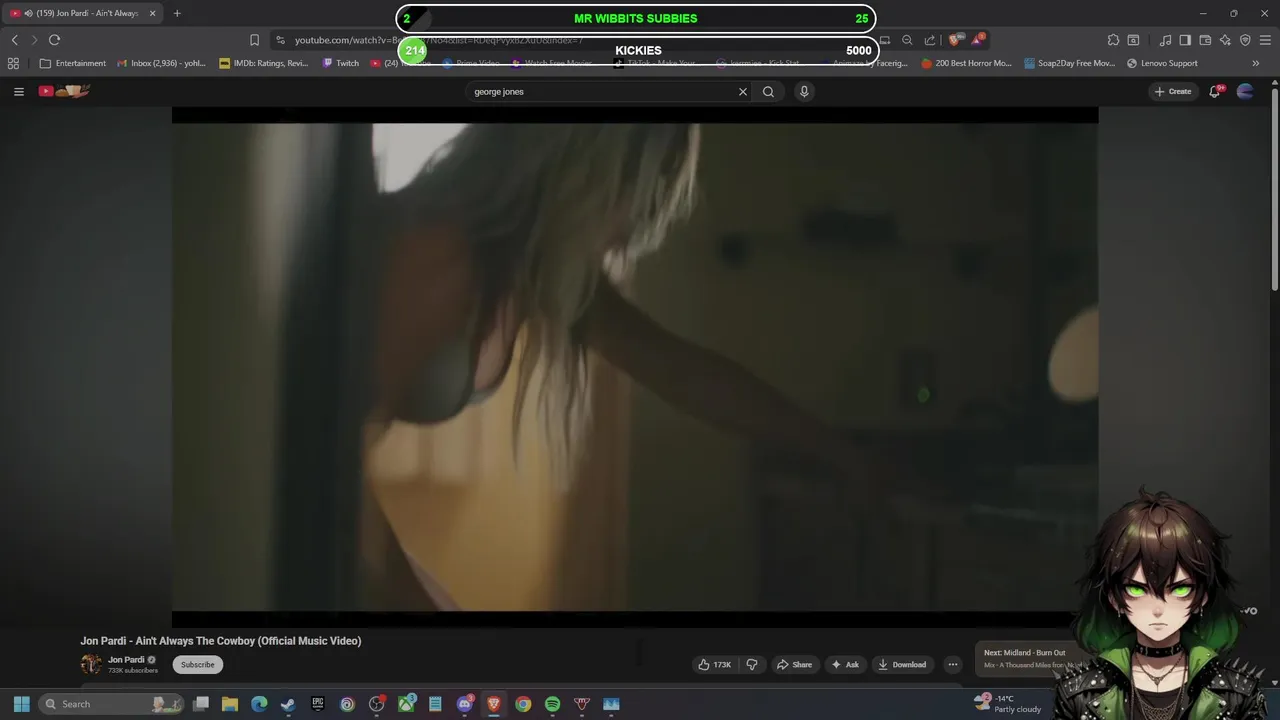
Task: Start voice search with microphone icon
Action: pyautogui.click(x=804, y=91)
